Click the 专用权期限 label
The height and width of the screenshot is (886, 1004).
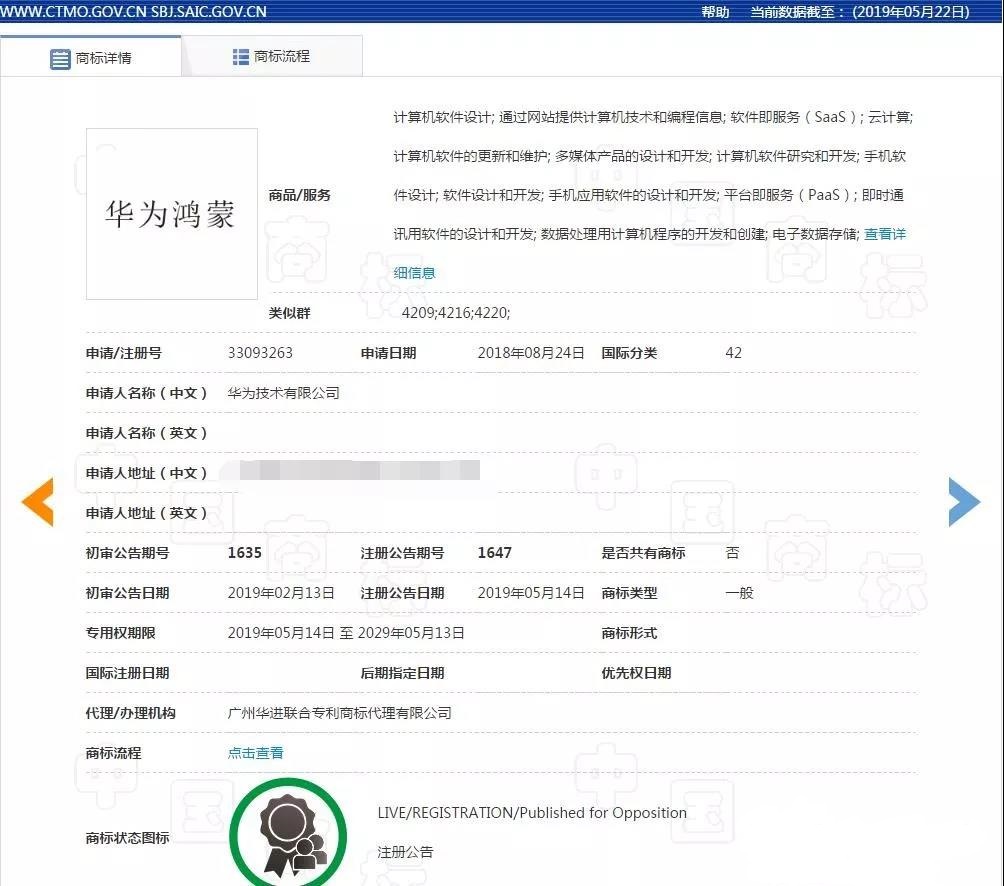click(x=120, y=633)
